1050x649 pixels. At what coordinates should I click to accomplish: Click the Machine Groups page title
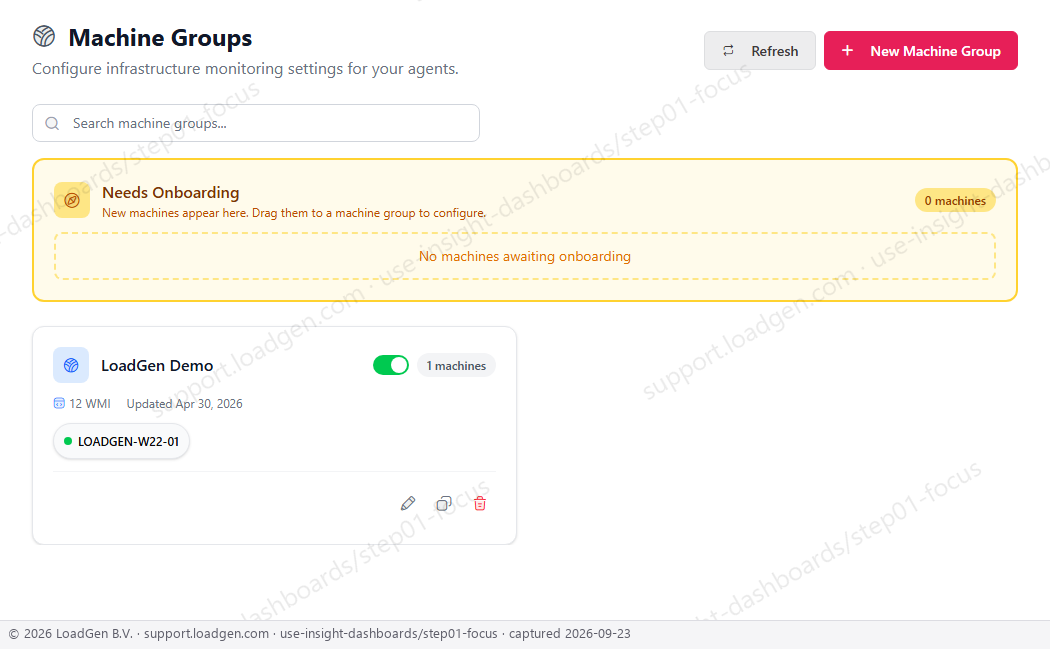click(x=160, y=38)
